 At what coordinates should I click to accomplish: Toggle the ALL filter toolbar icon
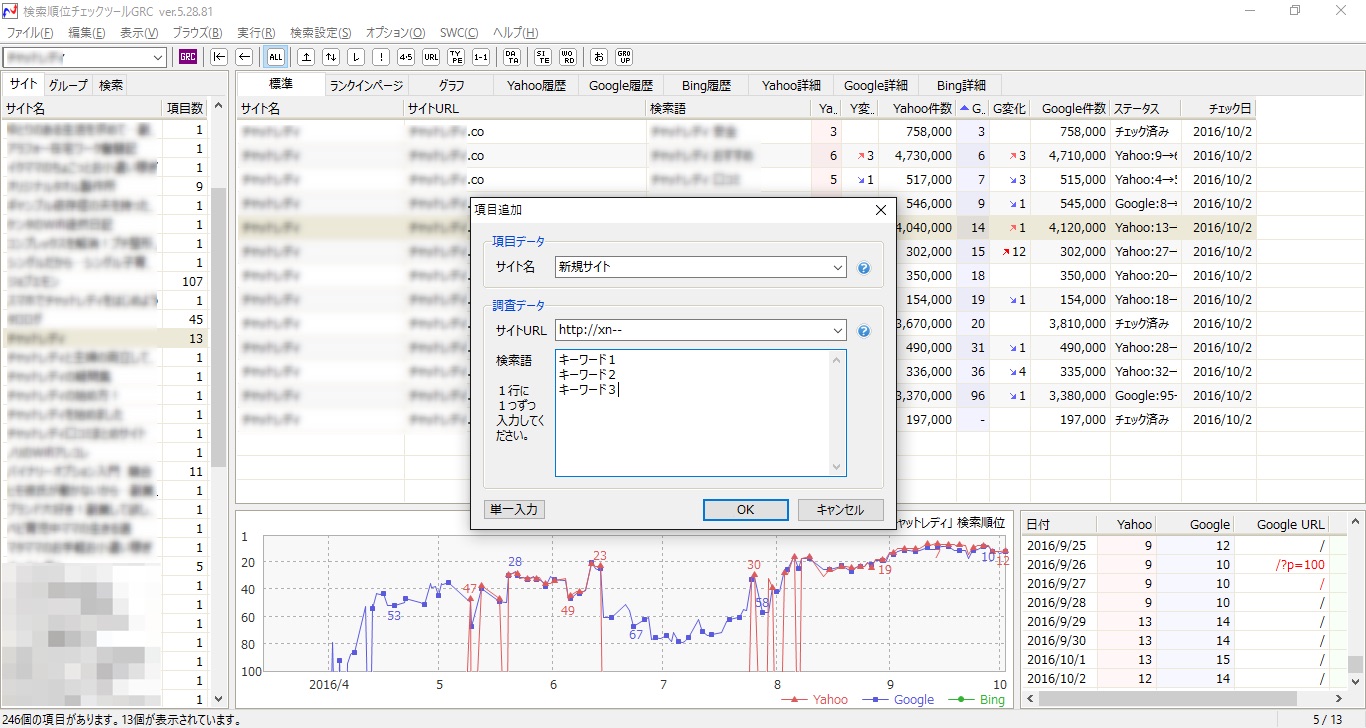275,57
